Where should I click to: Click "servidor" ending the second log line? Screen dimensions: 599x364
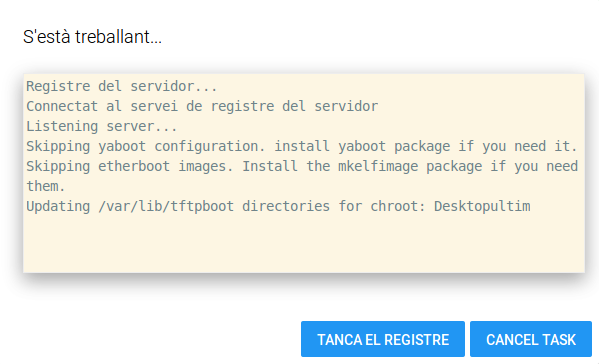[x=346, y=106]
